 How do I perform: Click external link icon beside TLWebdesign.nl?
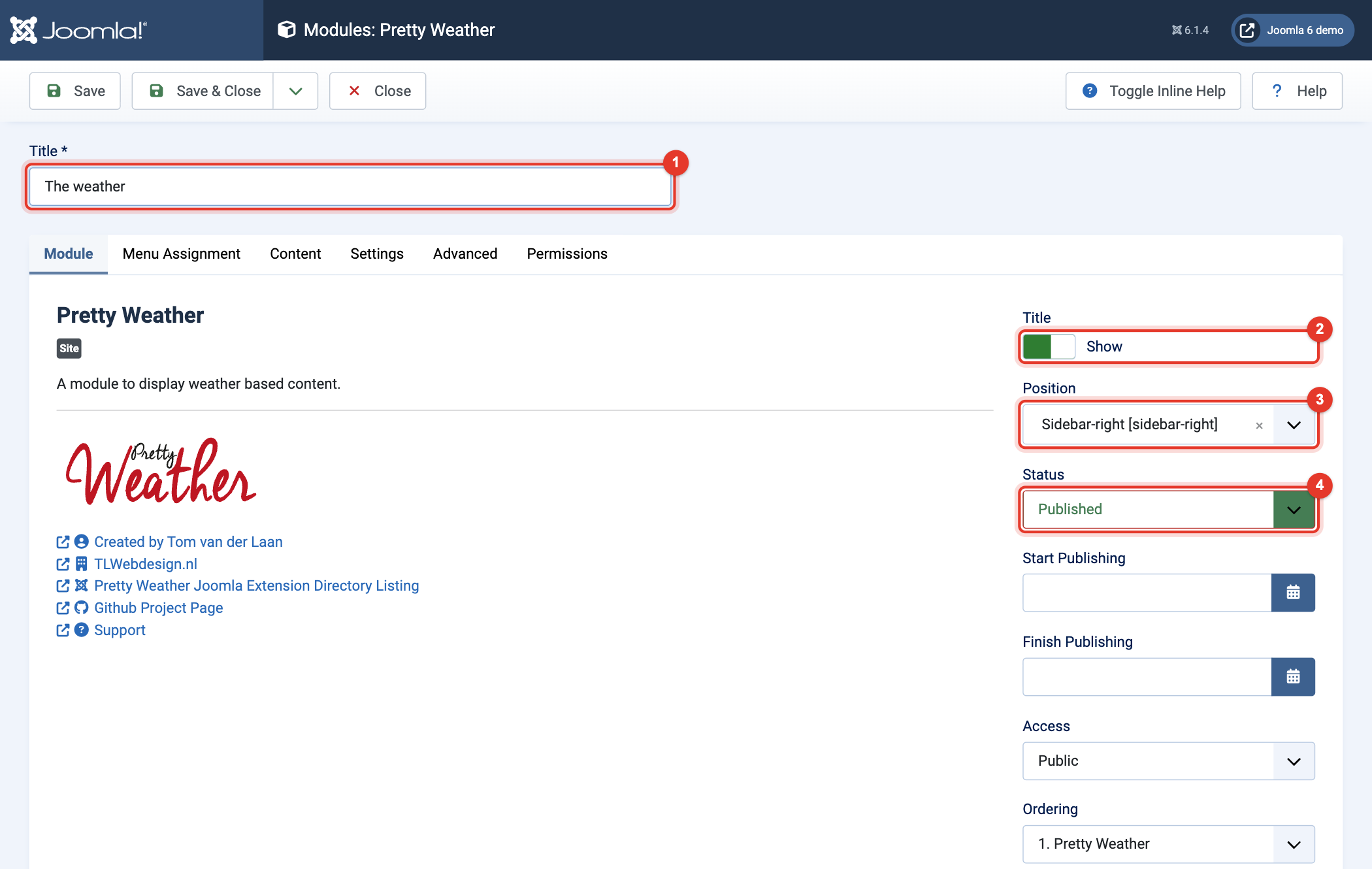click(63, 564)
